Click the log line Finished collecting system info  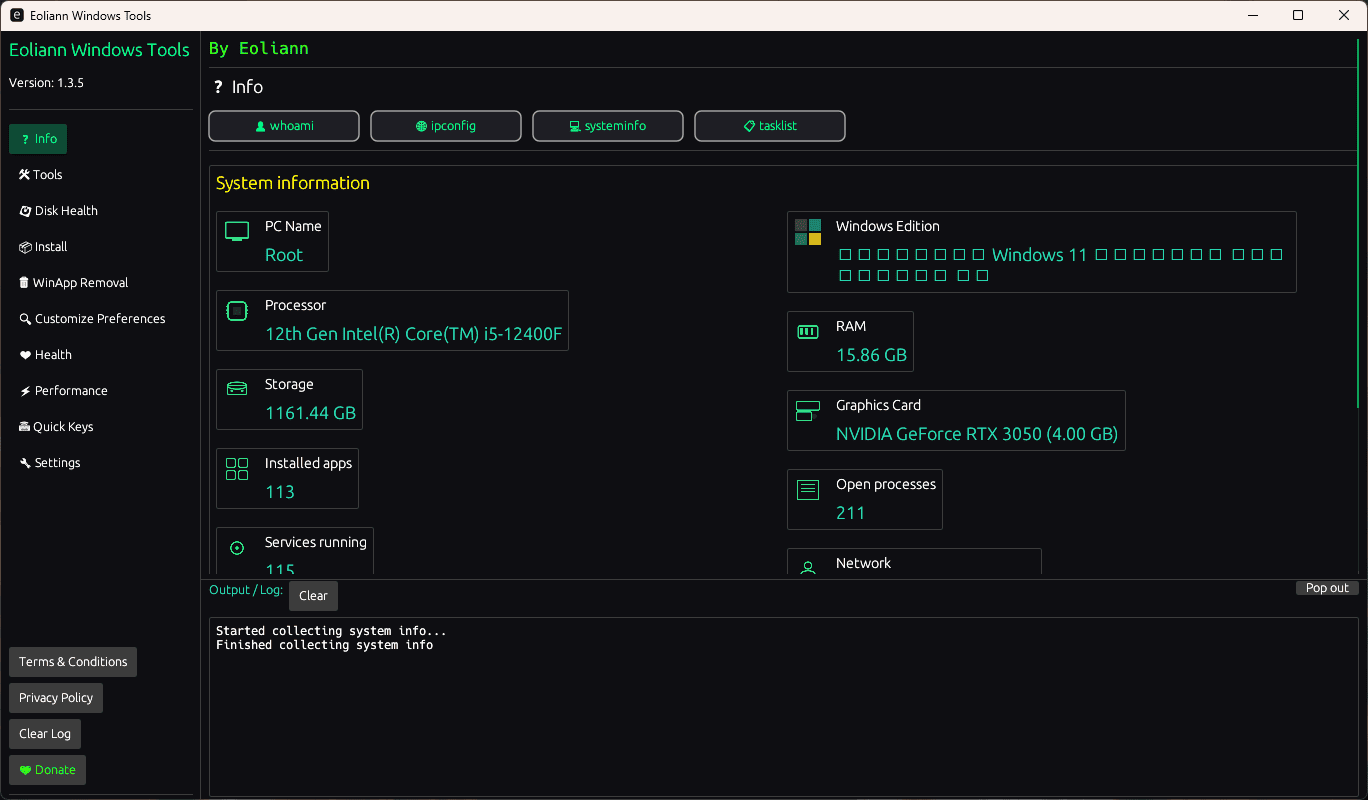click(x=325, y=645)
